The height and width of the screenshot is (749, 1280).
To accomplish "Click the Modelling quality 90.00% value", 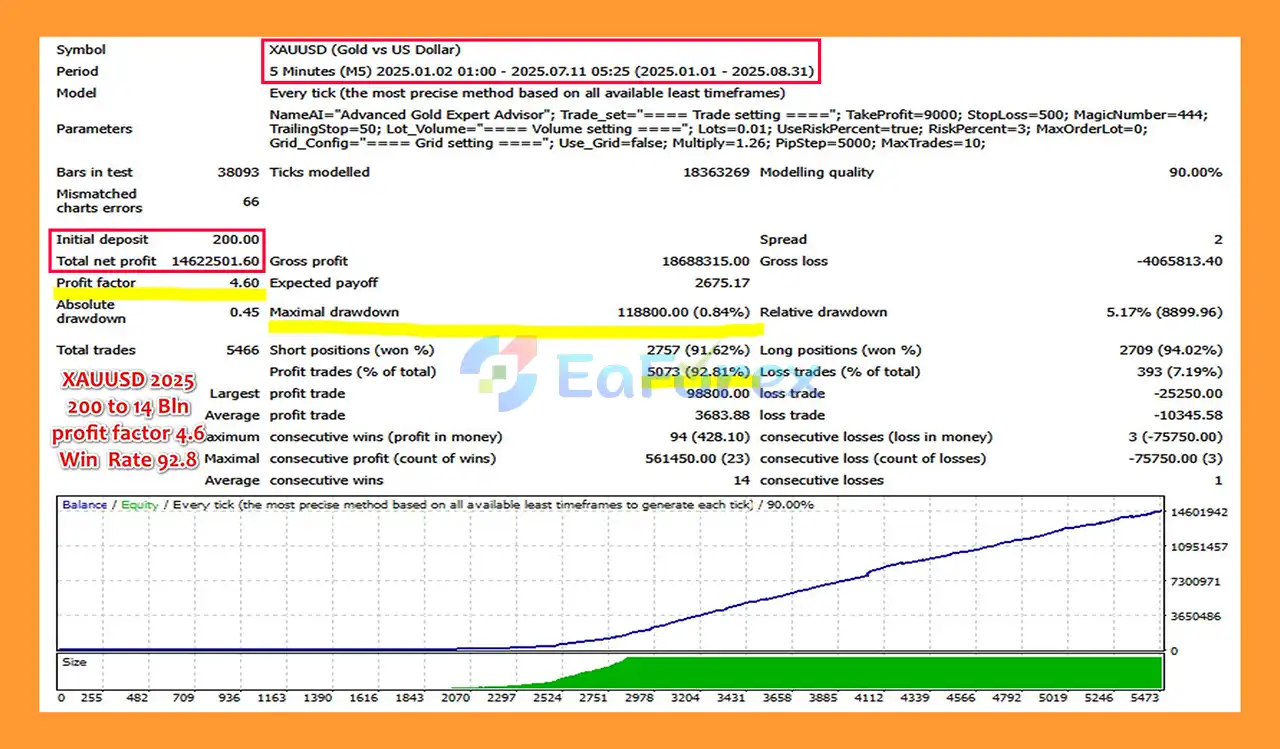I will [1195, 172].
